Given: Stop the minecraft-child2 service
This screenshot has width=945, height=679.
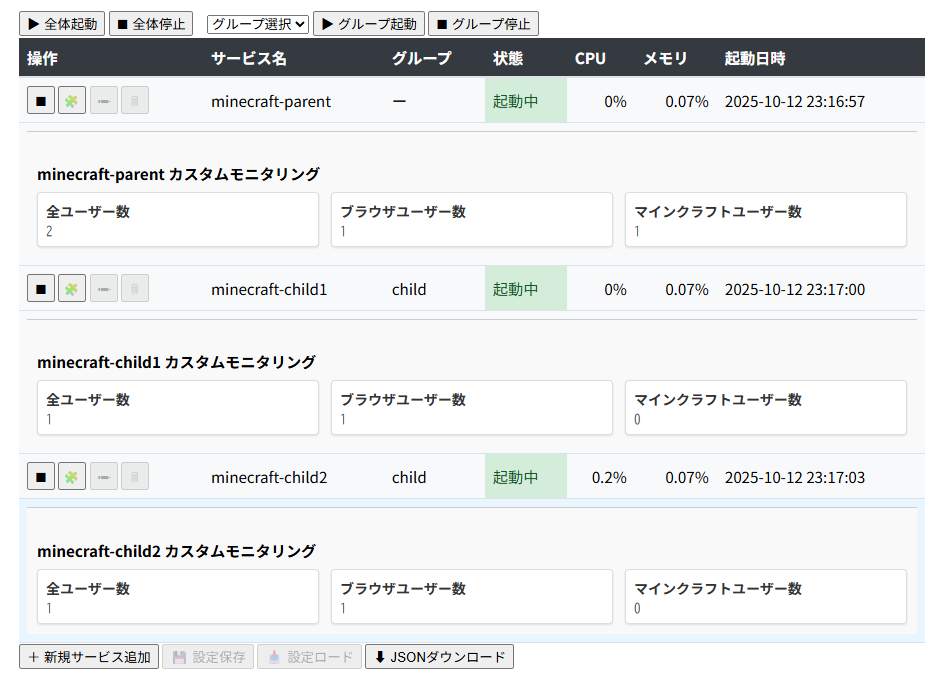Looking at the screenshot, I should tap(40, 476).
